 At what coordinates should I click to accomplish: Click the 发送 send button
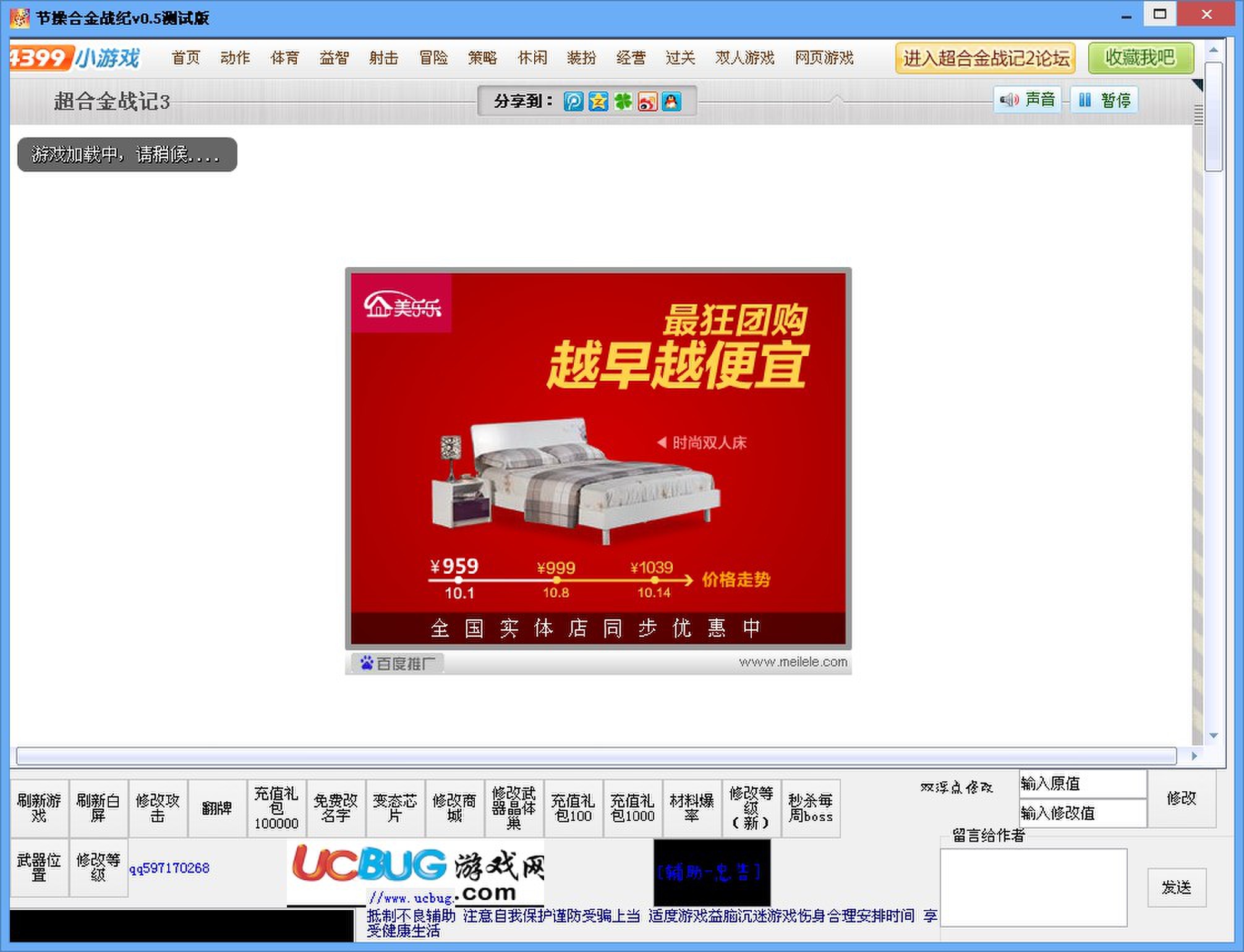tap(1177, 888)
